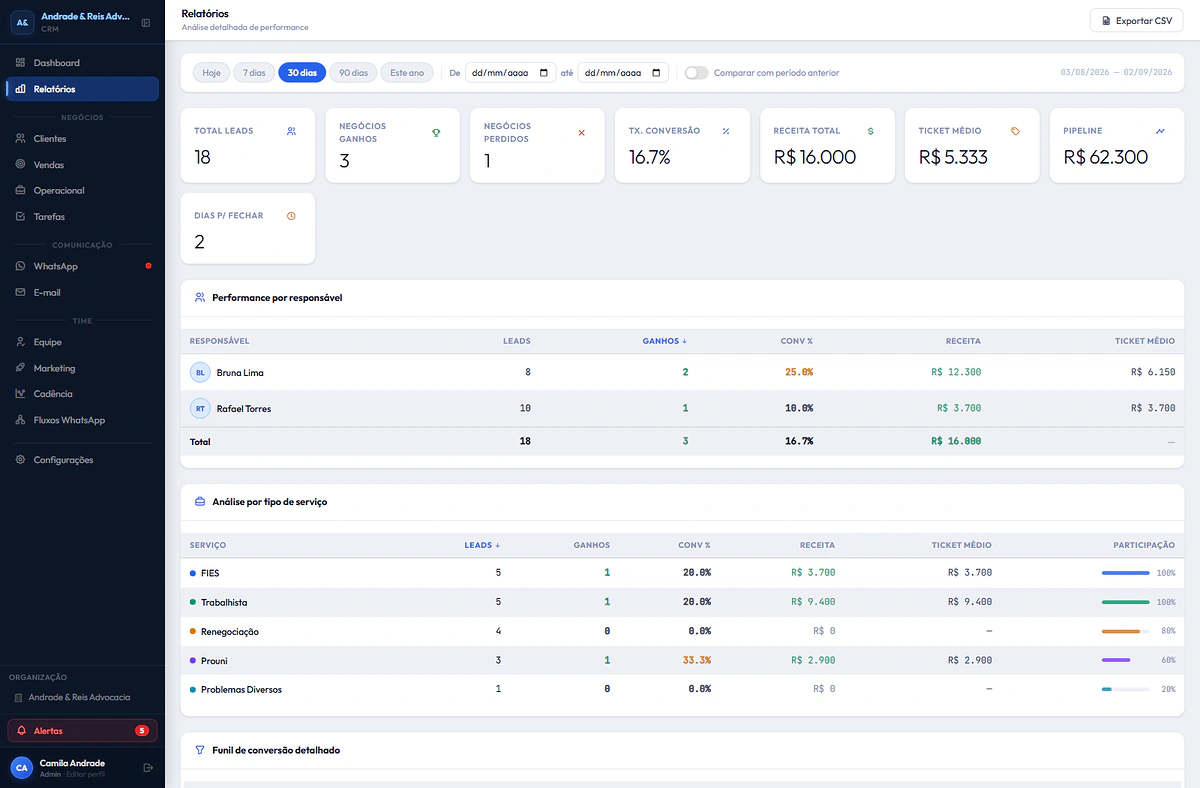Screen dimensions: 1200x788
Task: Select the Este ano period filter
Action: click(407, 73)
